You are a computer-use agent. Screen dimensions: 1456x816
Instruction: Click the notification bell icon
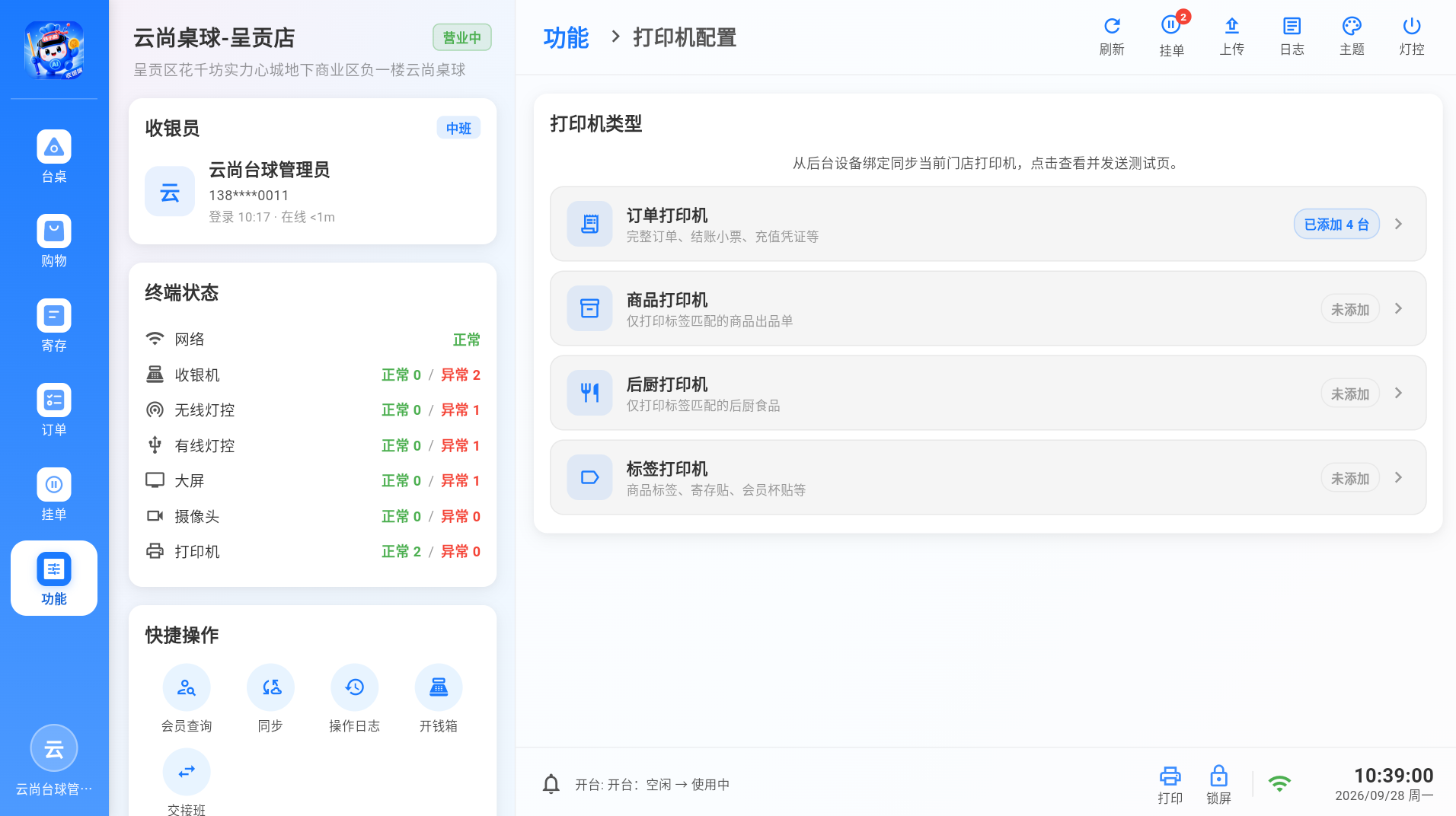point(551,784)
